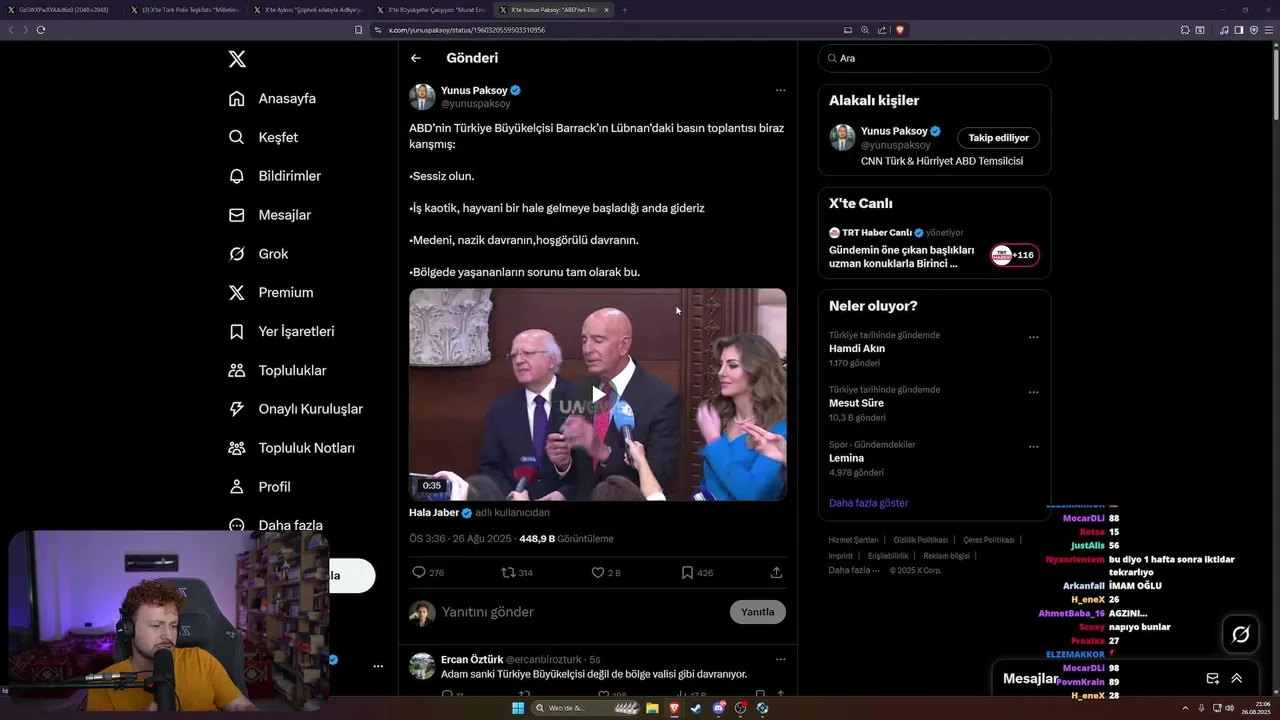Open Mesajlar in the left navigation

tap(270, 215)
